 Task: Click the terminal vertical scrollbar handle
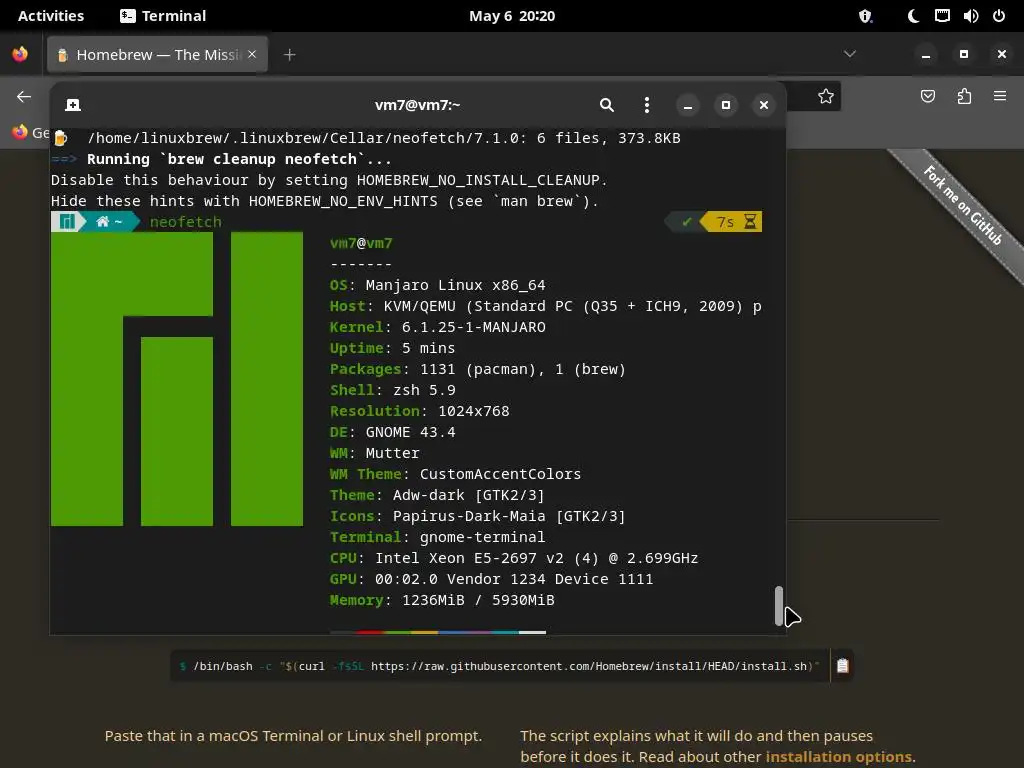point(778,606)
